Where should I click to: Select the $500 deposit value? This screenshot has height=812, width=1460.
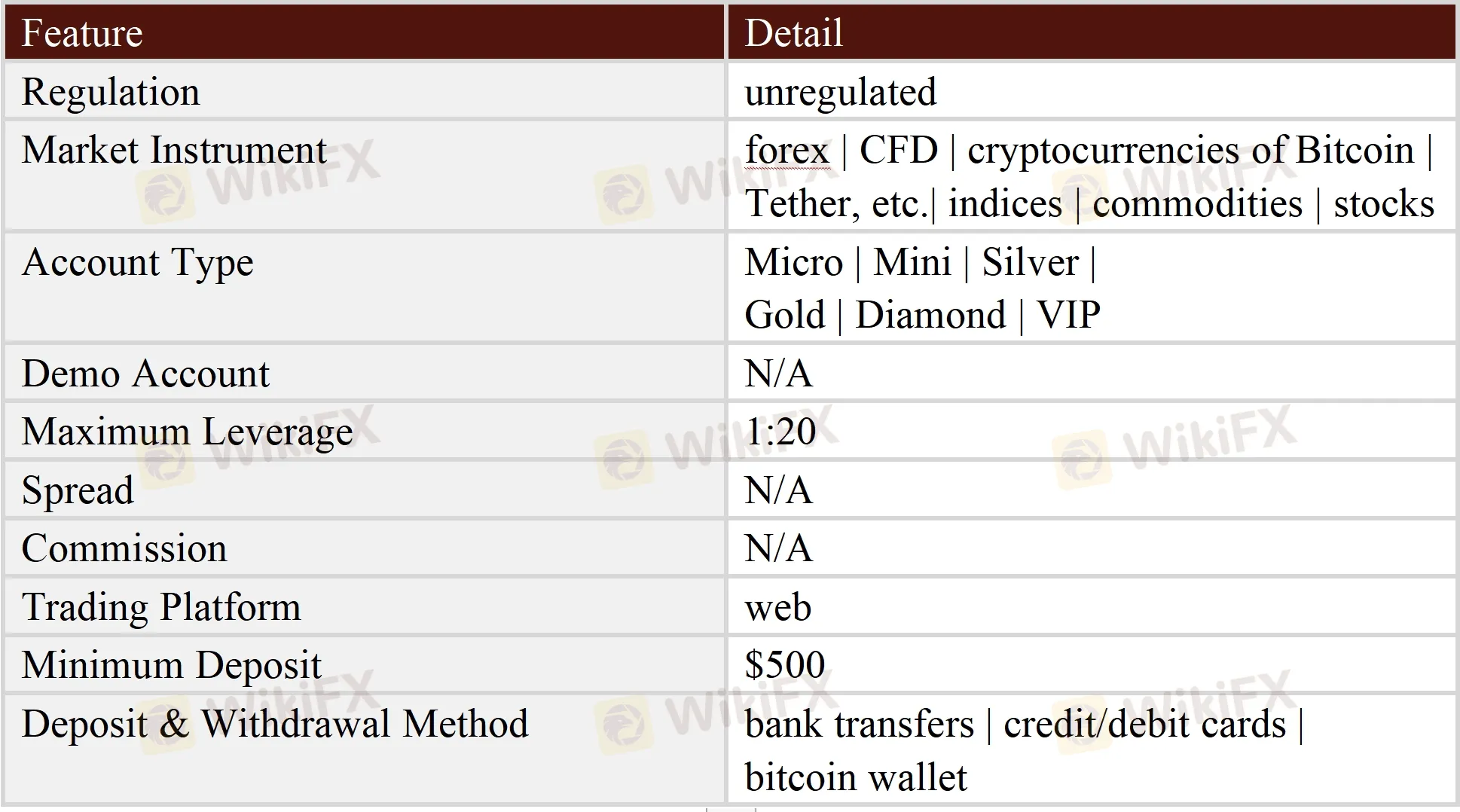click(x=784, y=665)
